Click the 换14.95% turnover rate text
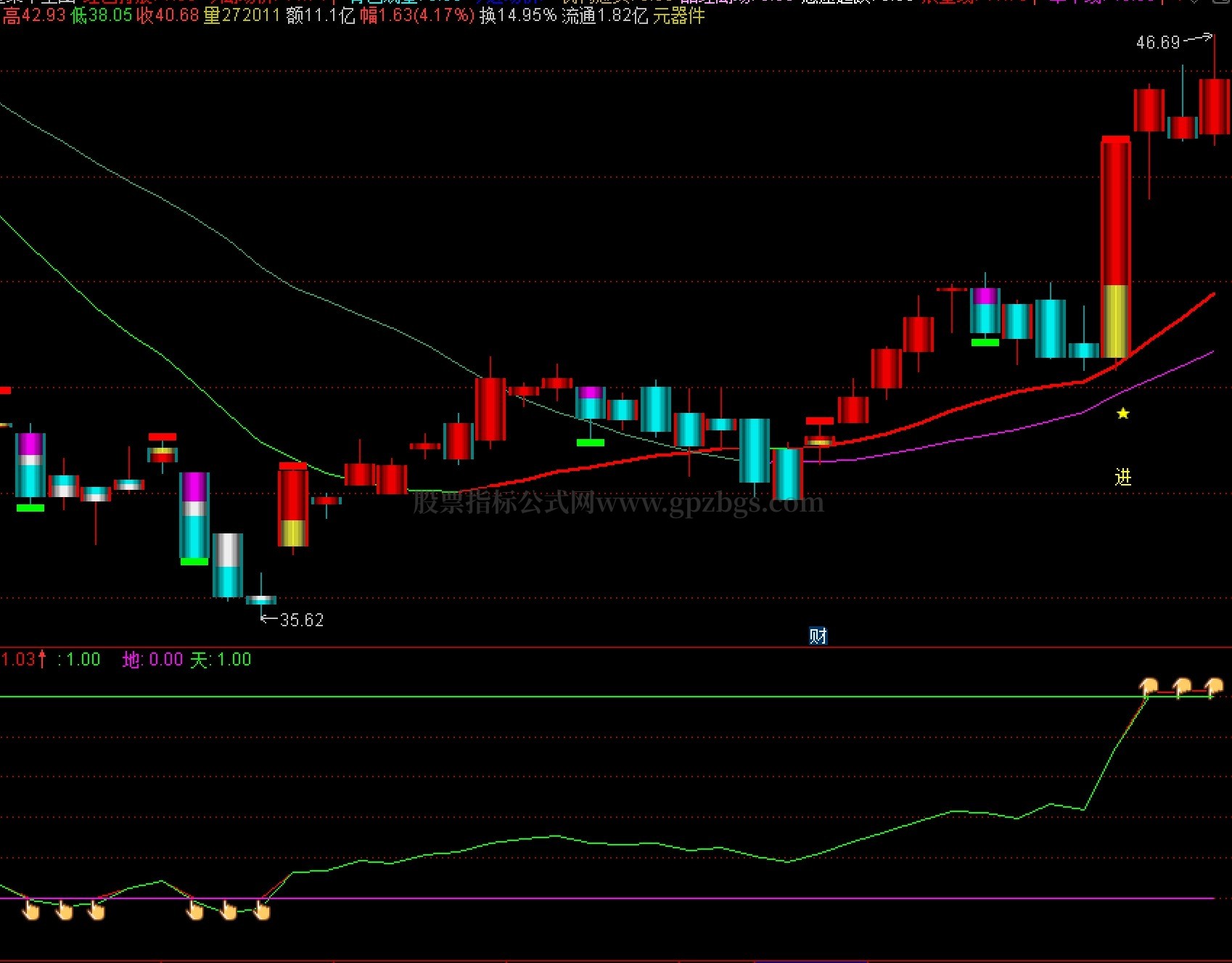1232x963 pixels. [x=518, y=15]
